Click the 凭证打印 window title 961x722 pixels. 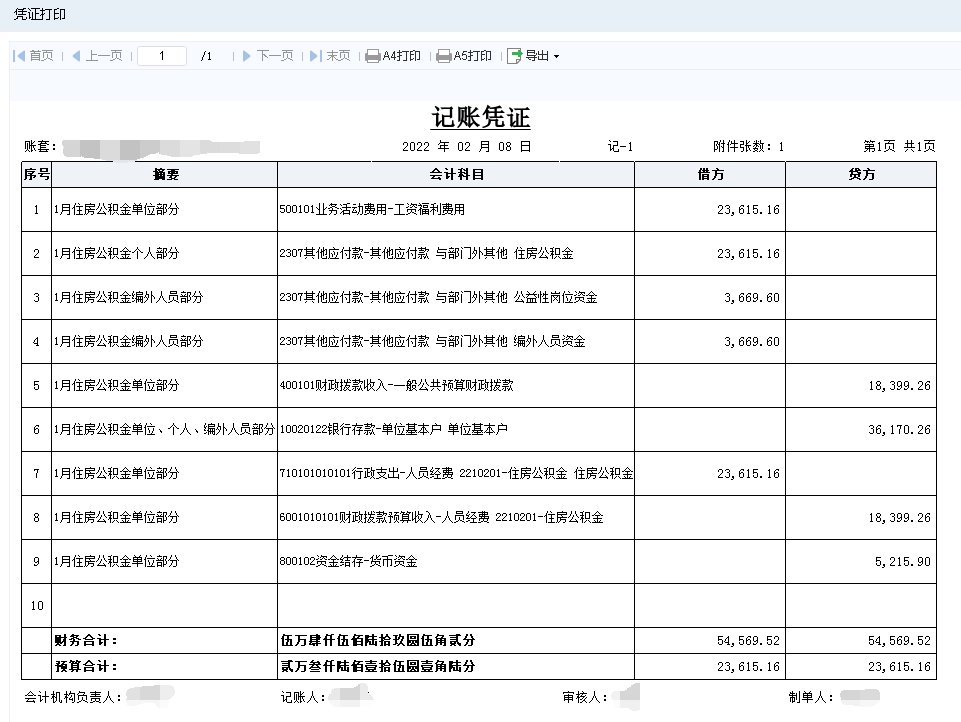[40, 14]
